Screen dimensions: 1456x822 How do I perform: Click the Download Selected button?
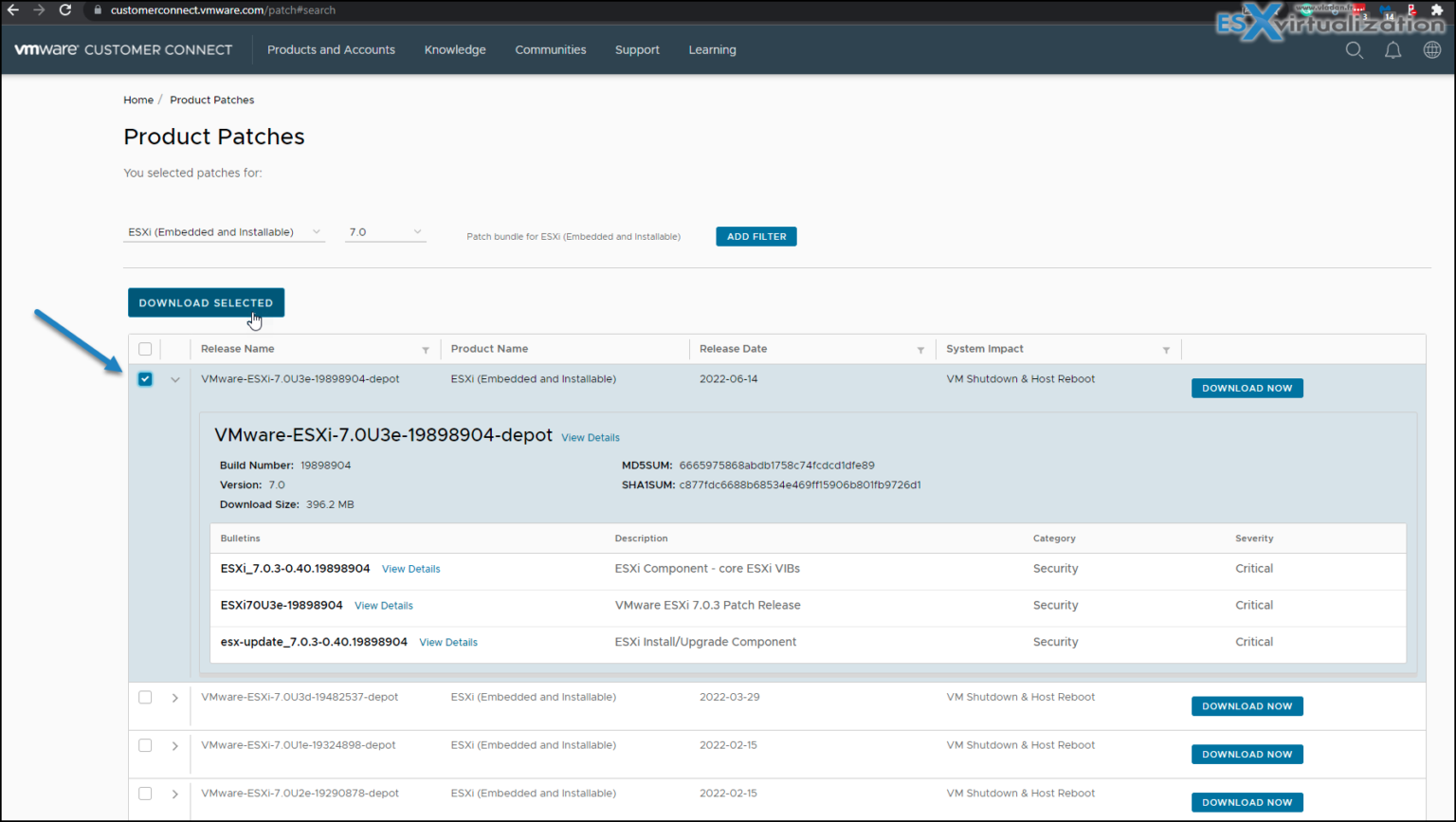(x=206, y=303)
